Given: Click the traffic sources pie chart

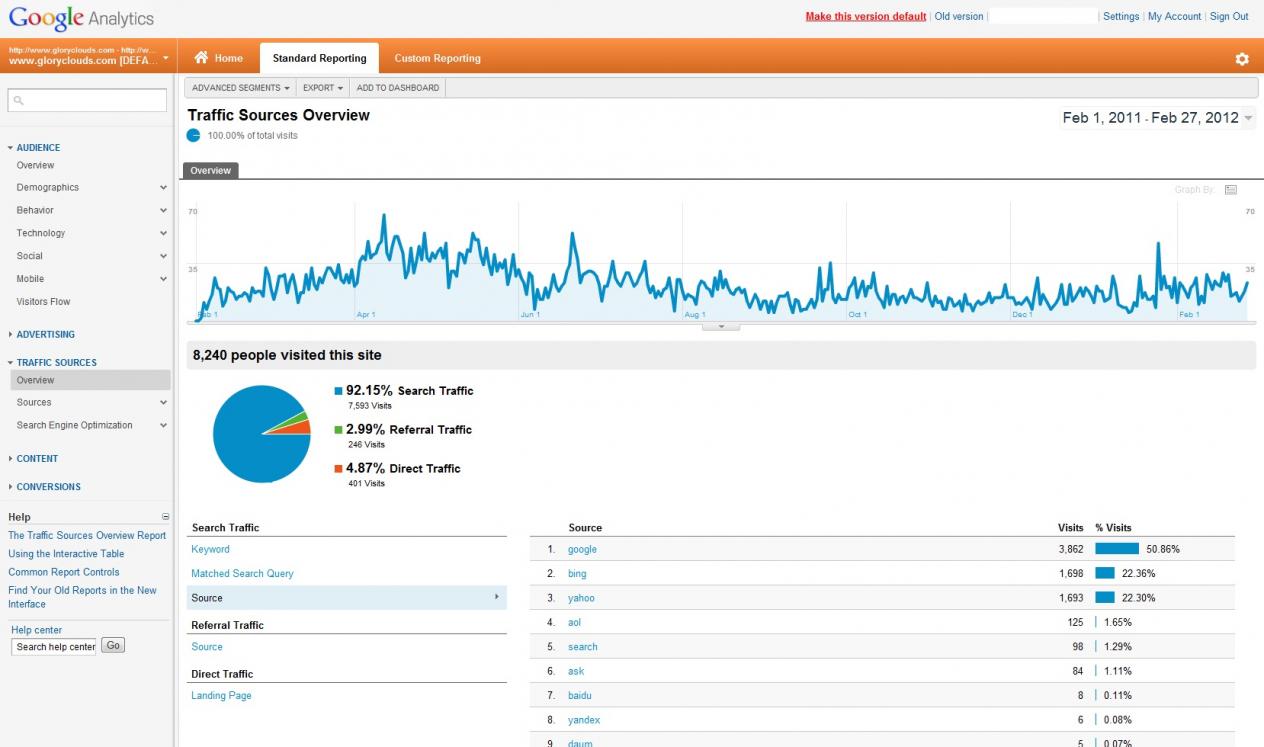Looking at the screenshot, I should (x=262, y=434).
